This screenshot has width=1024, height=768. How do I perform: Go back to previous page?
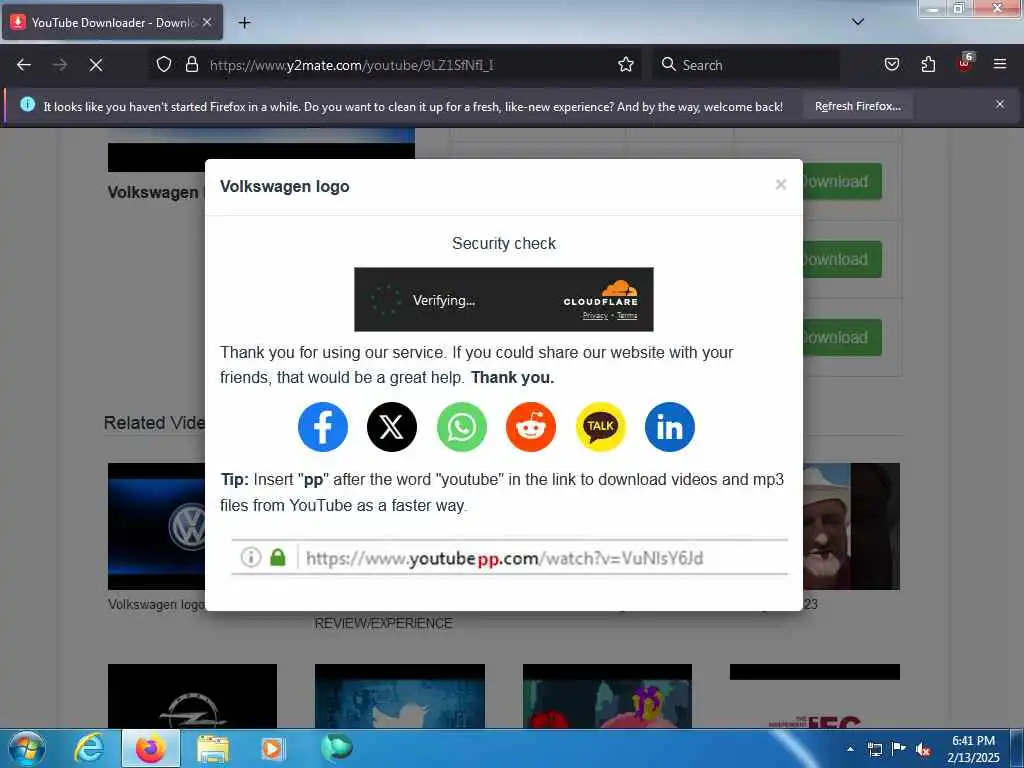point(24,65)
